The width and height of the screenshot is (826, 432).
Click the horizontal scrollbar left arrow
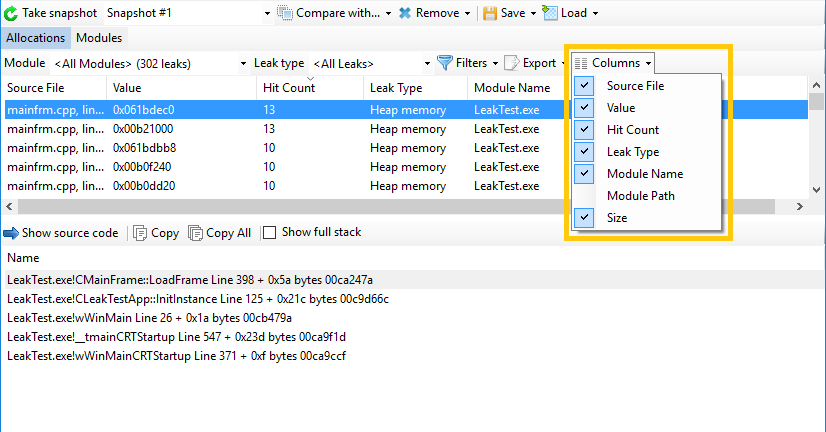(9, 207)
